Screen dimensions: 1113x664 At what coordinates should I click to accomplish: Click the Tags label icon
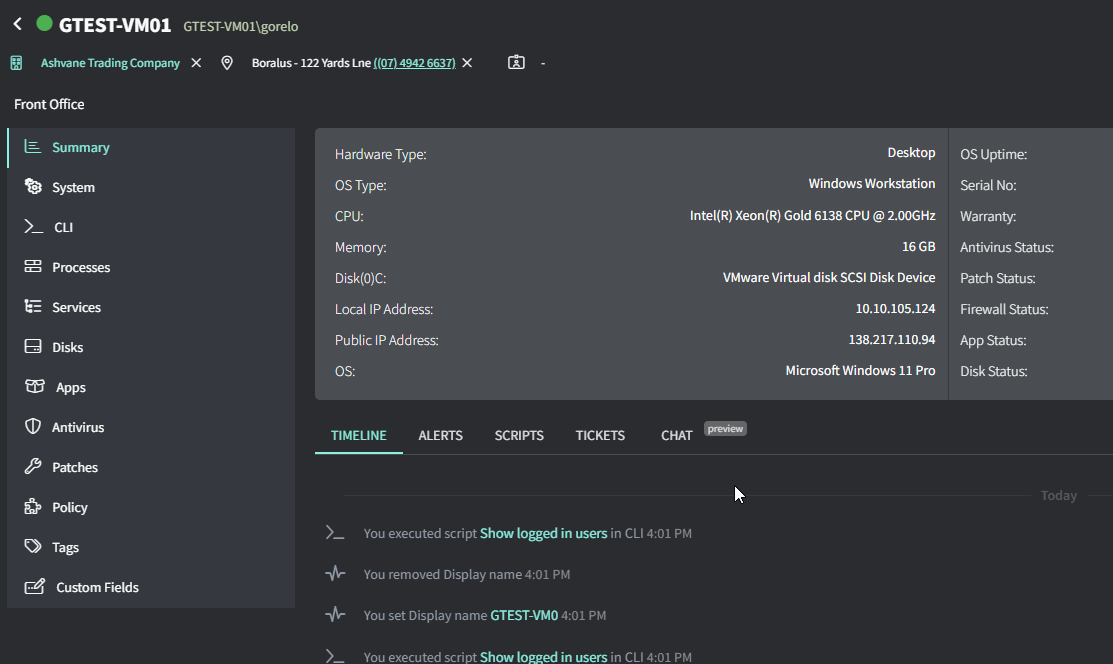33,547
